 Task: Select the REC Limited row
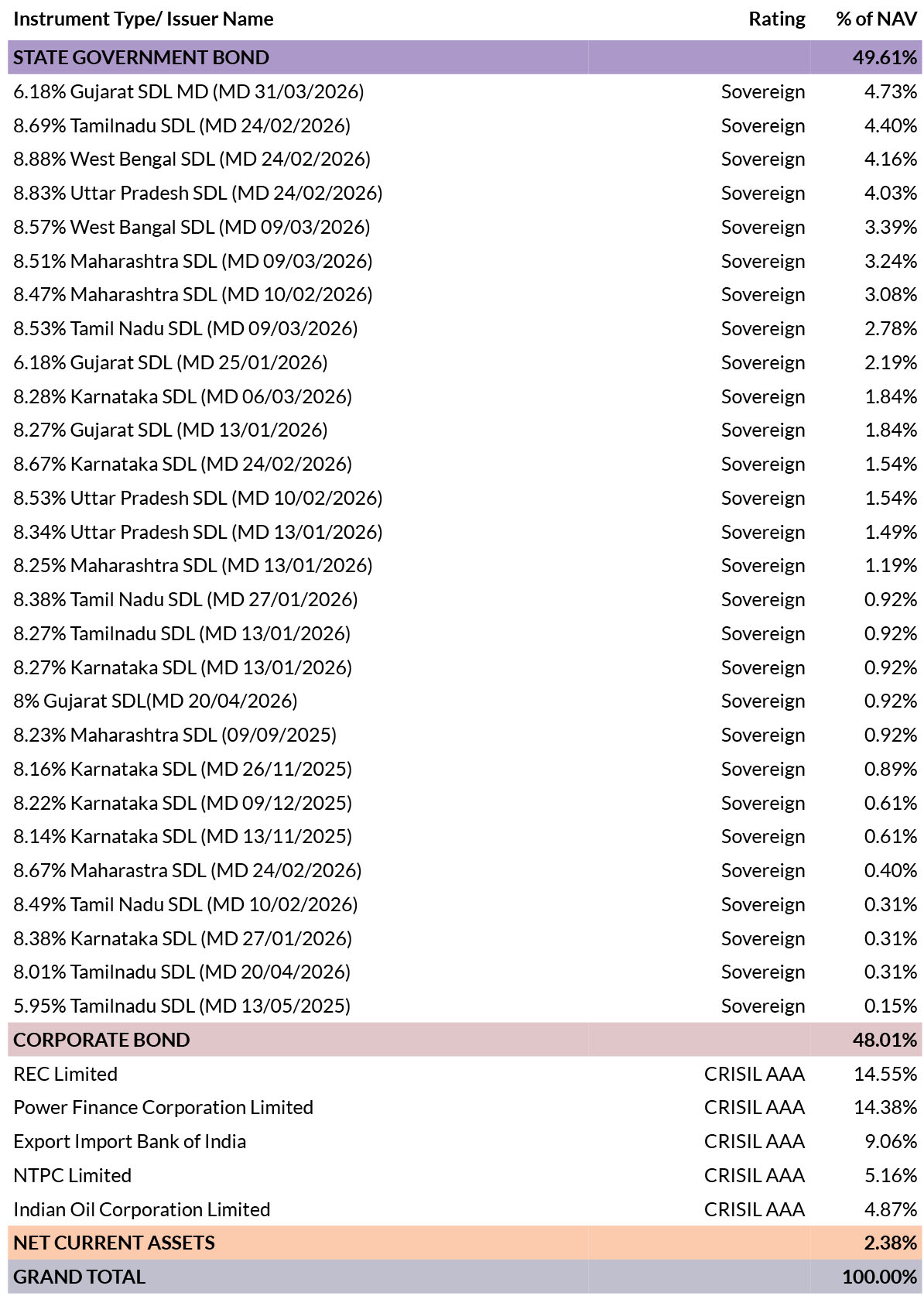click(x=66, y=1074)
